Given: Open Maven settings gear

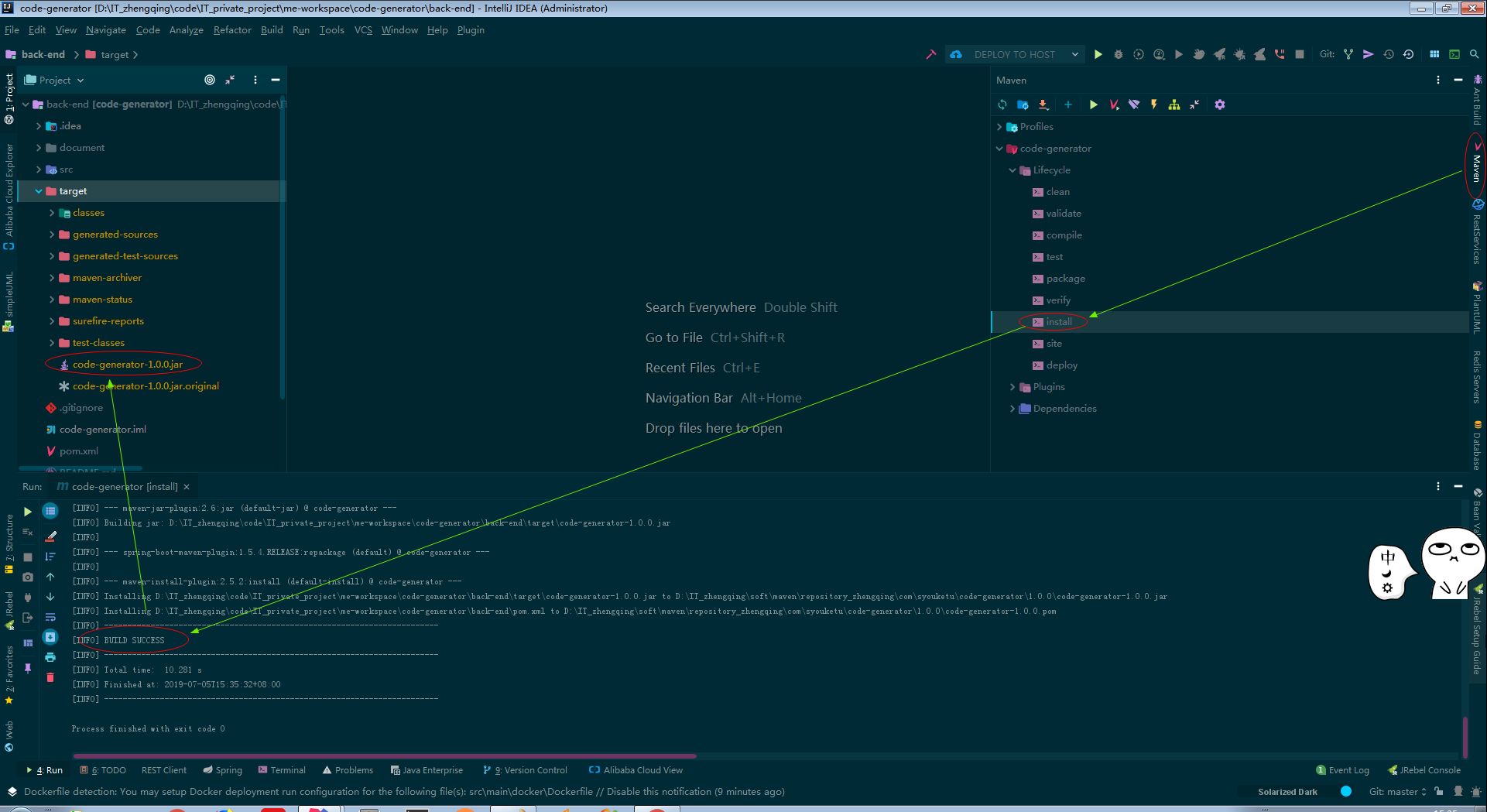Looking at the screenshot, I should pyautogui.click(x=1220, y=104).
